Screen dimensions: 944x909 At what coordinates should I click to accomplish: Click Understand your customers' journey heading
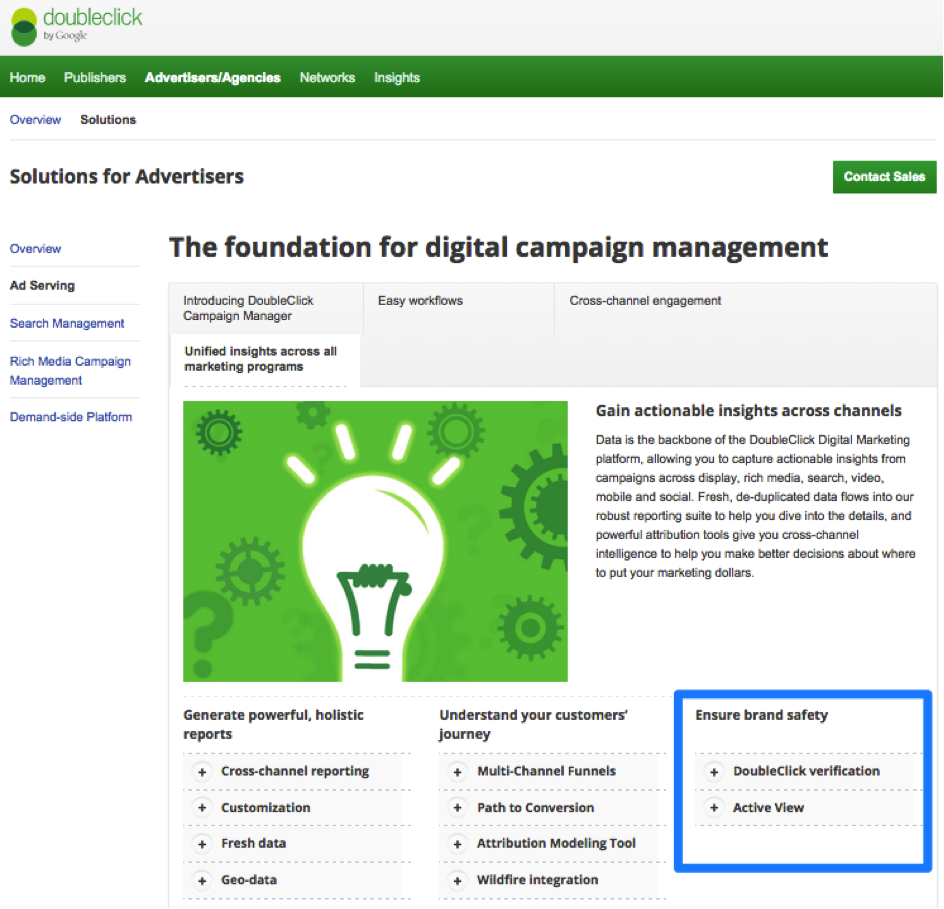point(533,724)
